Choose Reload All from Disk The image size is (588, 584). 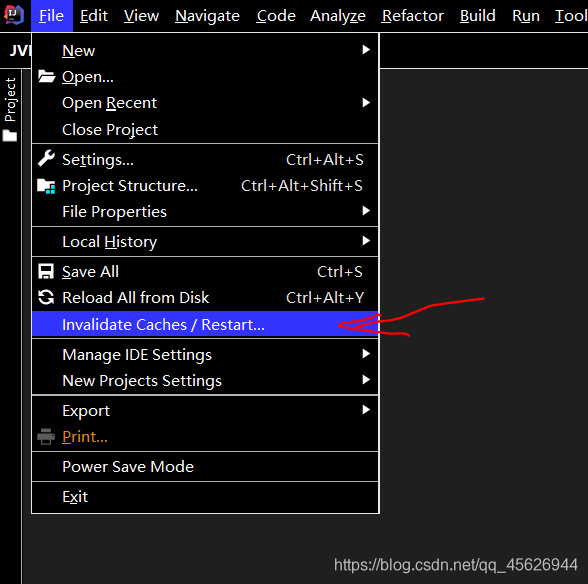pos(205,297)
